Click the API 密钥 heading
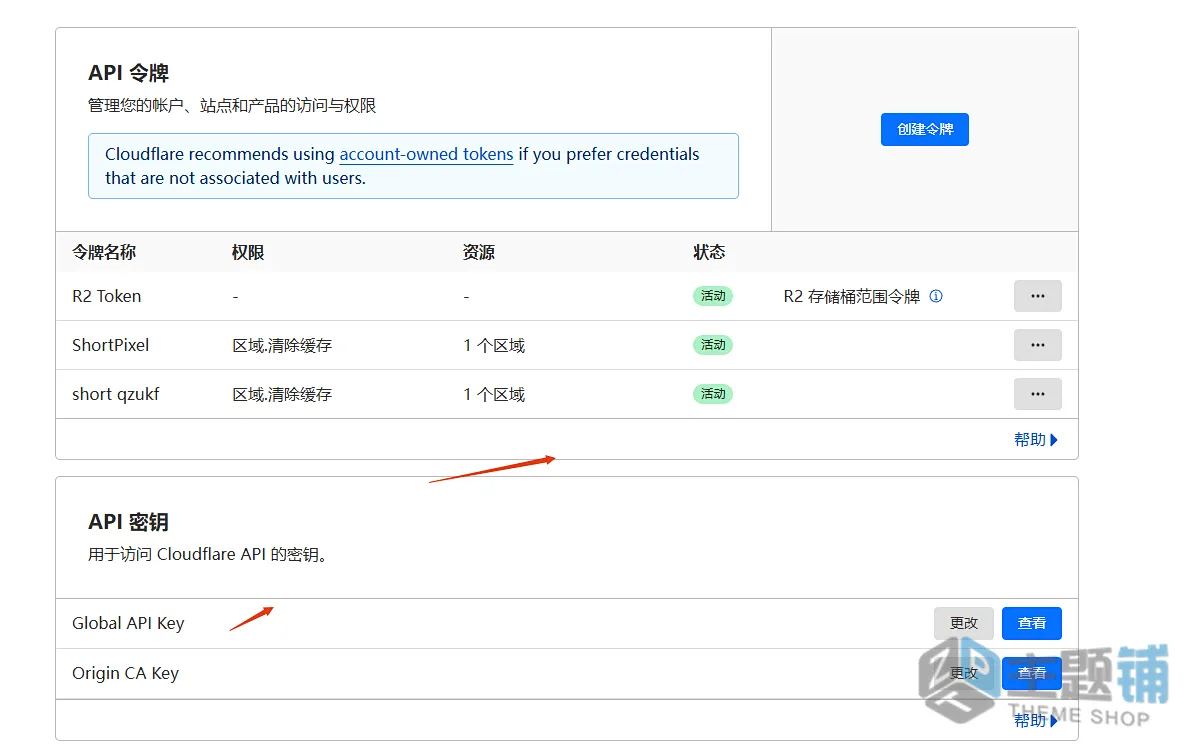The height and width of the screenshot is (754, 1195). coord(128,522)
